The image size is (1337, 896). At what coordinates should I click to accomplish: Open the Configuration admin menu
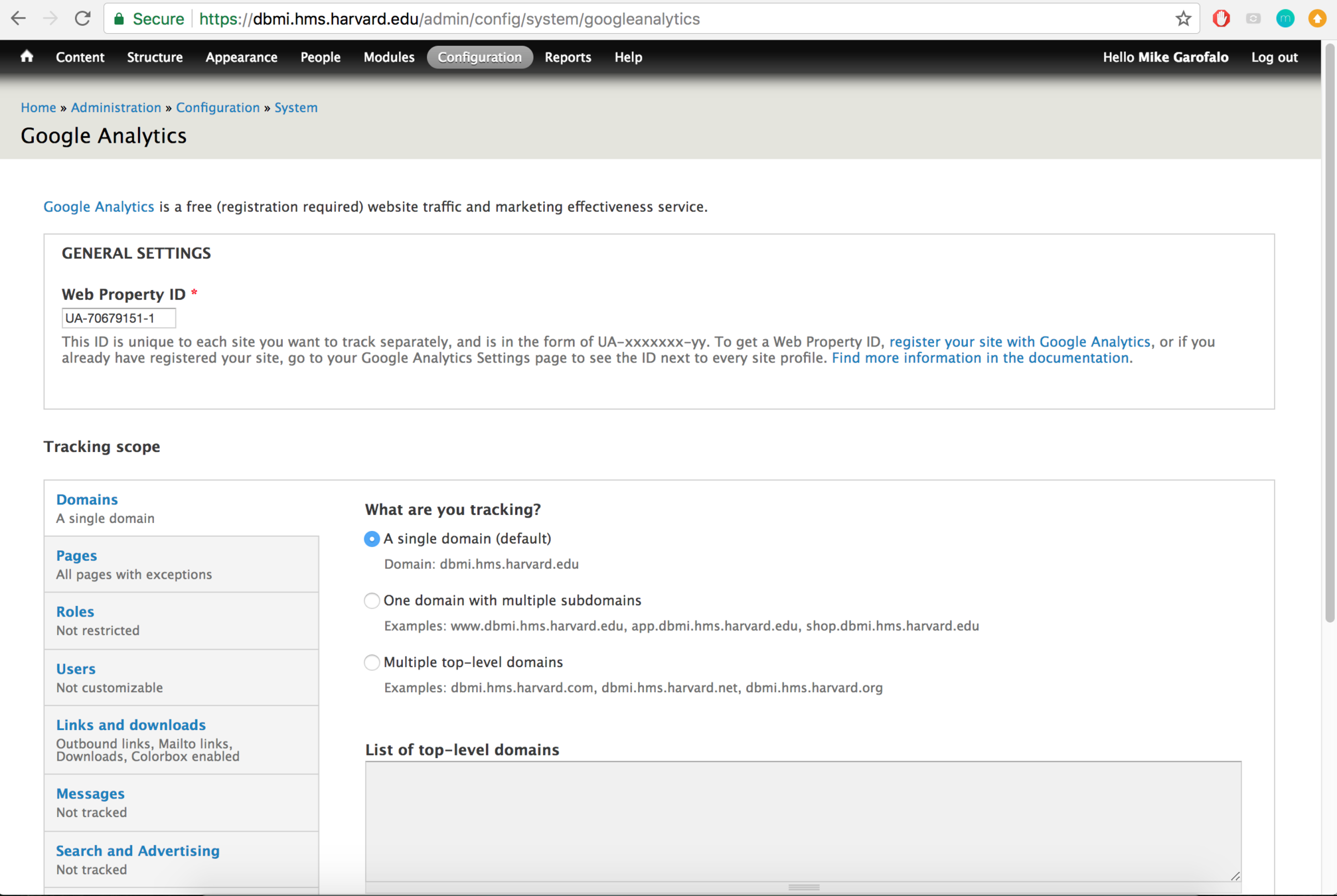480,57
